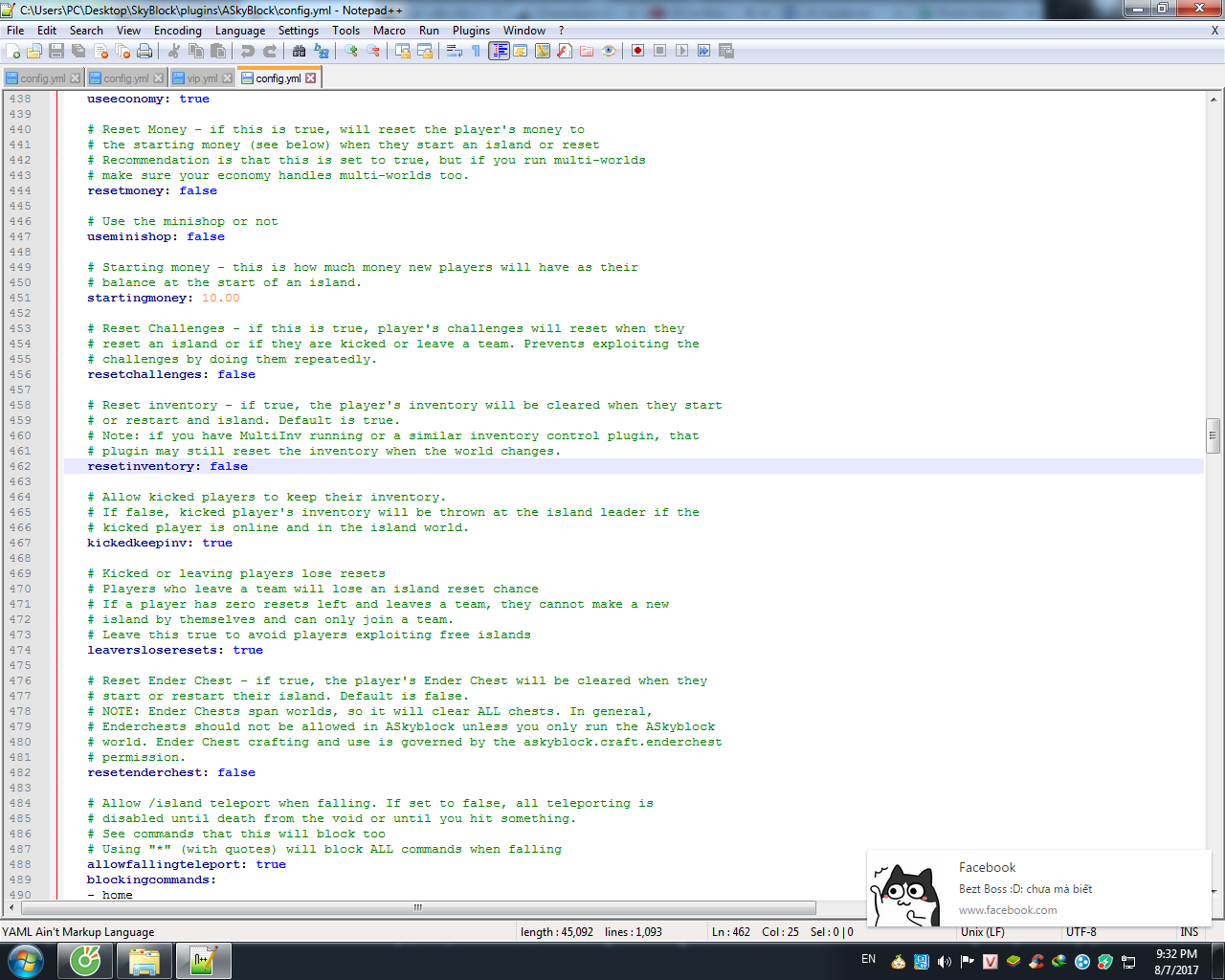The image size is (1225, 980).
Task: Click the volume speaker tray icon
Action: (x=945, y=962)
